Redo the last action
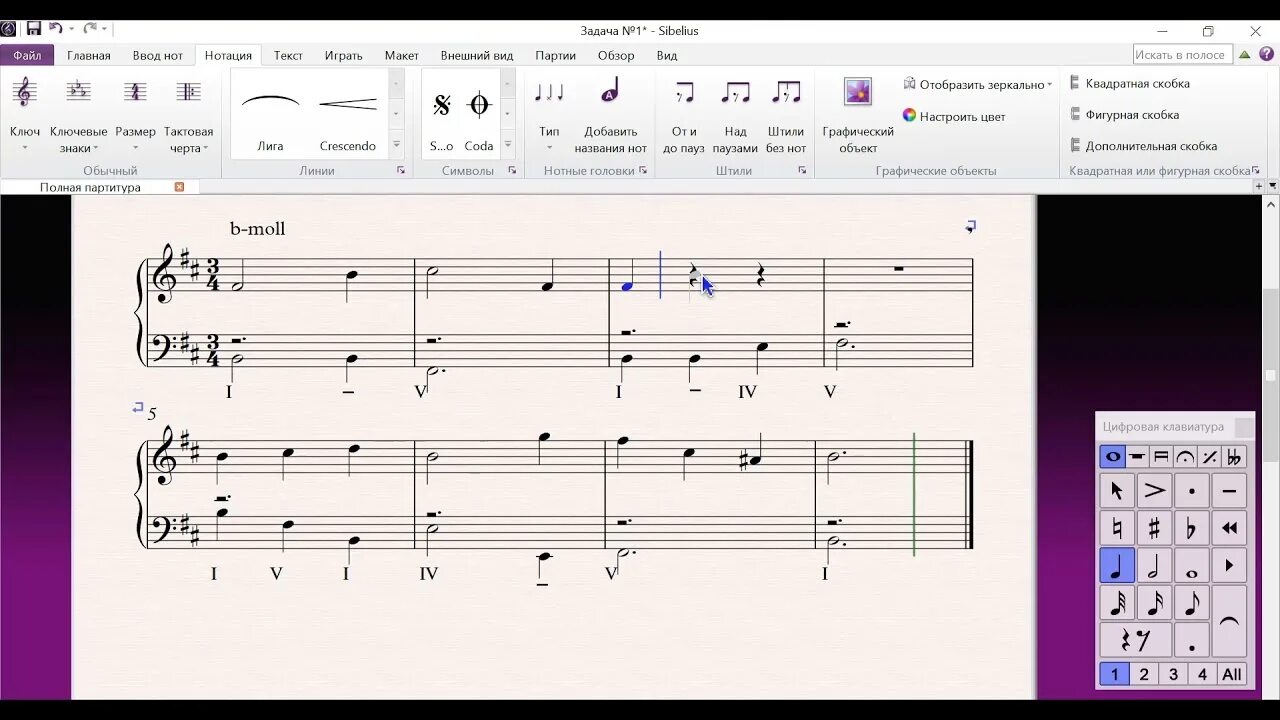Image resolution: width=1280 pixels, height=720 pixels. (91, 29)
